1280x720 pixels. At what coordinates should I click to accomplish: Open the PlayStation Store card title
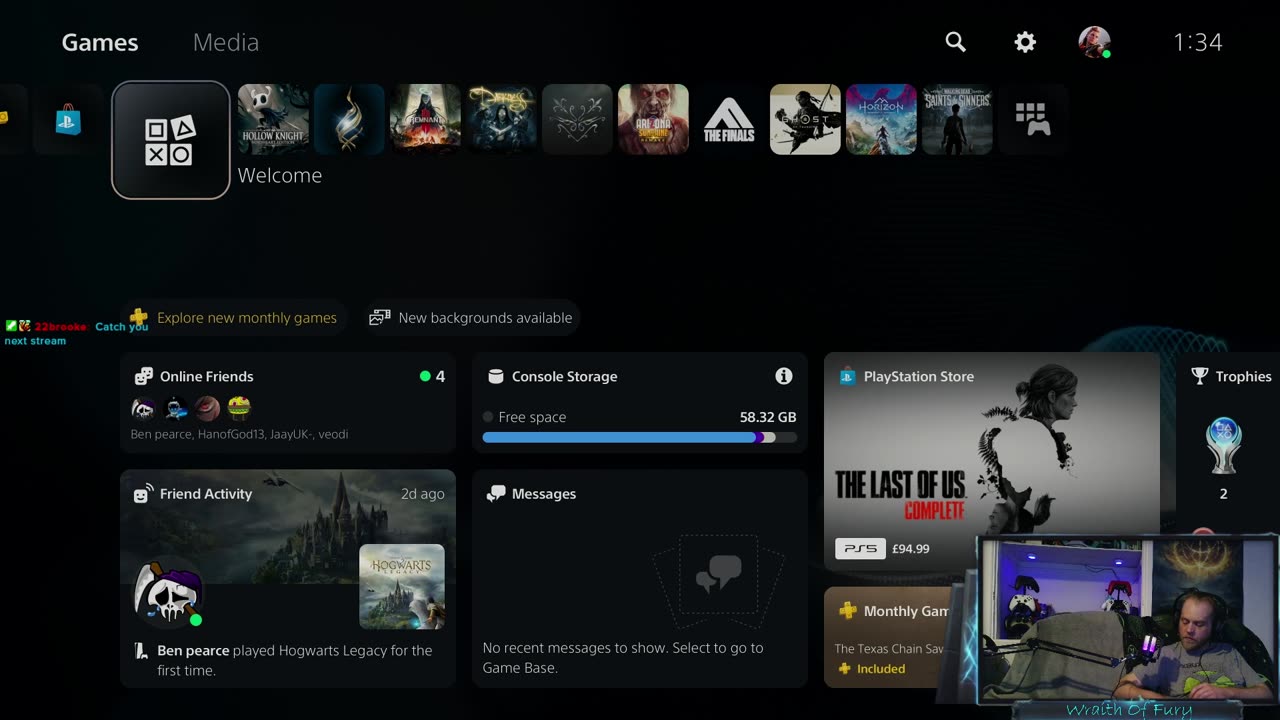[x=918, y=376]
